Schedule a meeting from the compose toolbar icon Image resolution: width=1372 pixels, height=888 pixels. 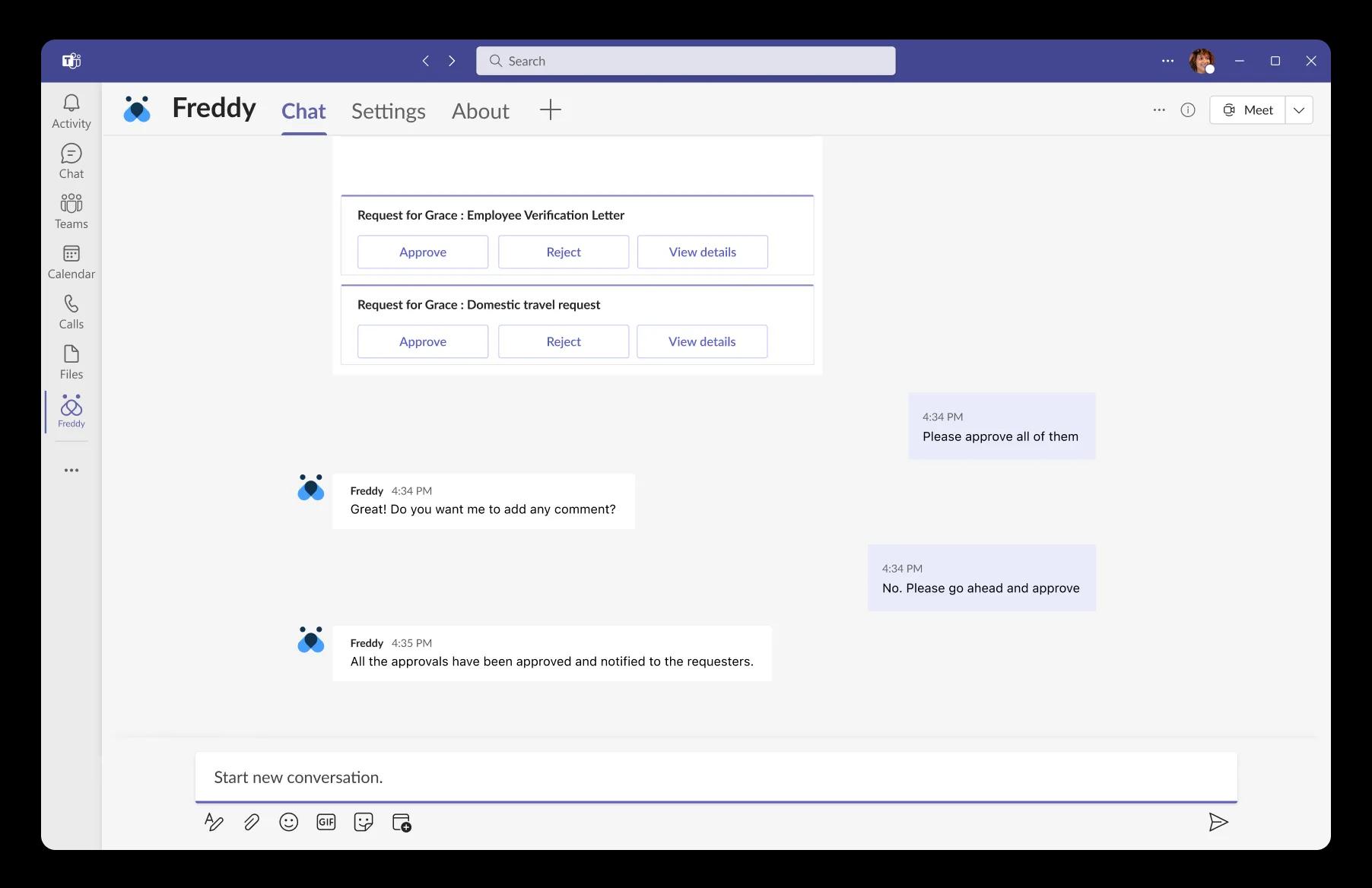(x=402, y=823)
